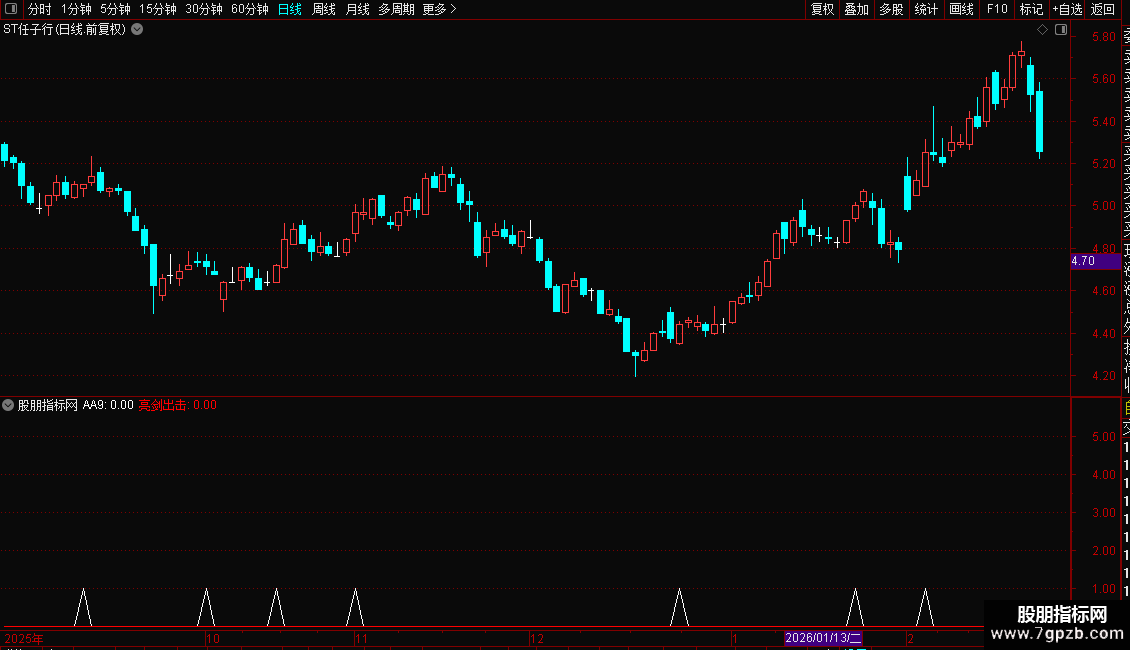Viewport: 1130px width, 650px height.
Task: Click the month 10 label on time axis
Action: [213, 638]
